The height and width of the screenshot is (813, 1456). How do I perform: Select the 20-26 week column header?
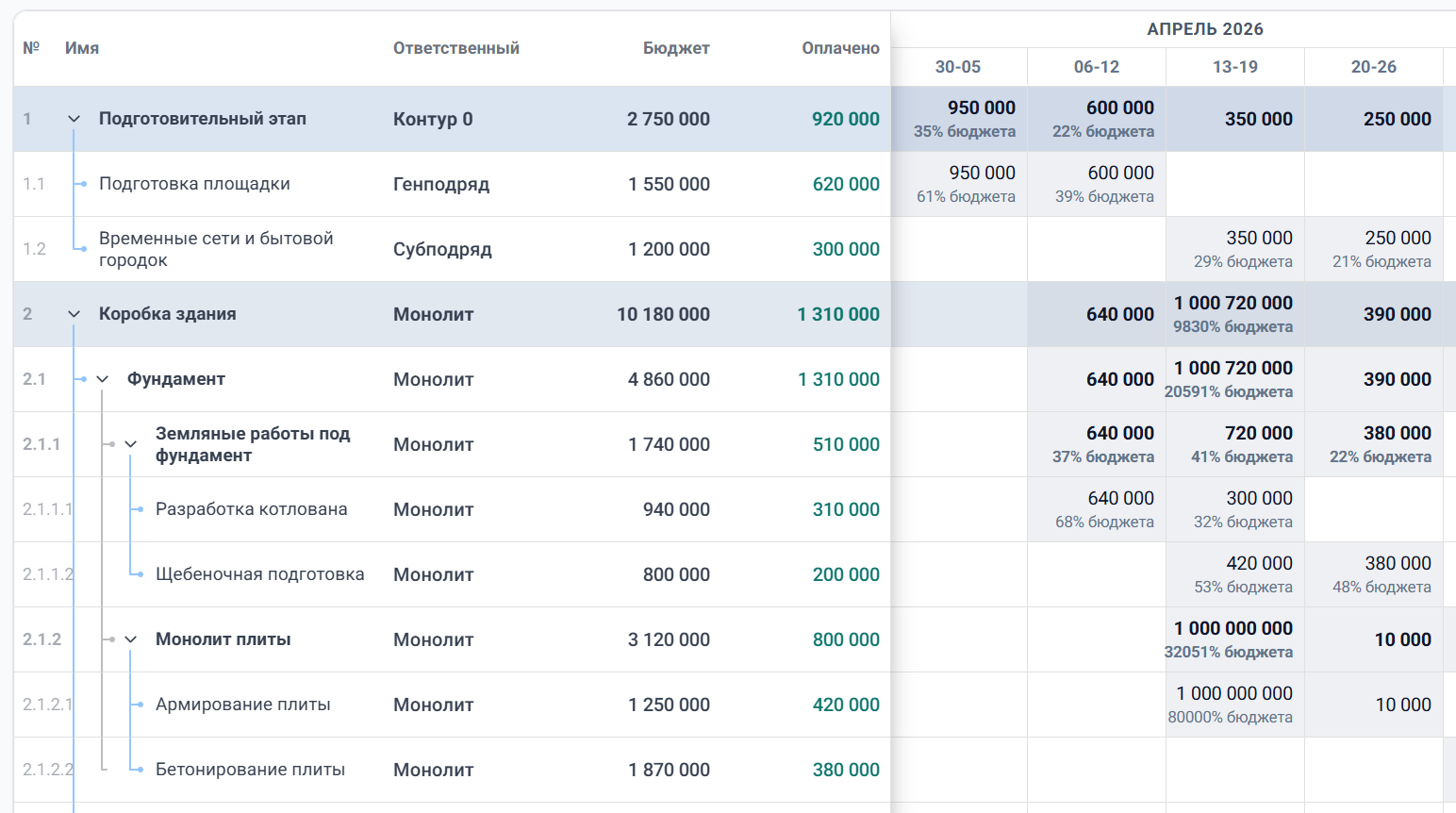tap(1374, 67)
